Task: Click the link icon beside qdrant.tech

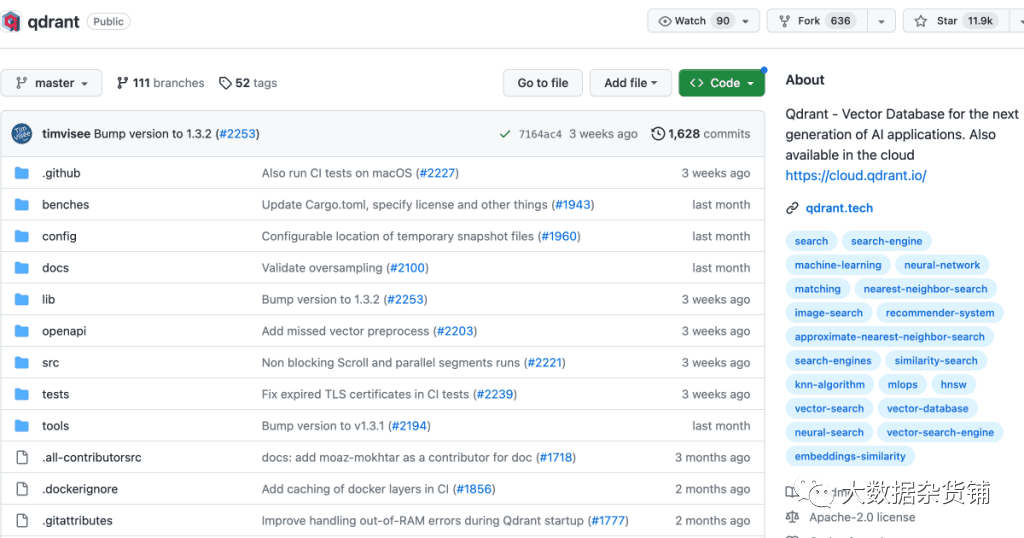Action: pyautogui.click(x=792, y=208)
